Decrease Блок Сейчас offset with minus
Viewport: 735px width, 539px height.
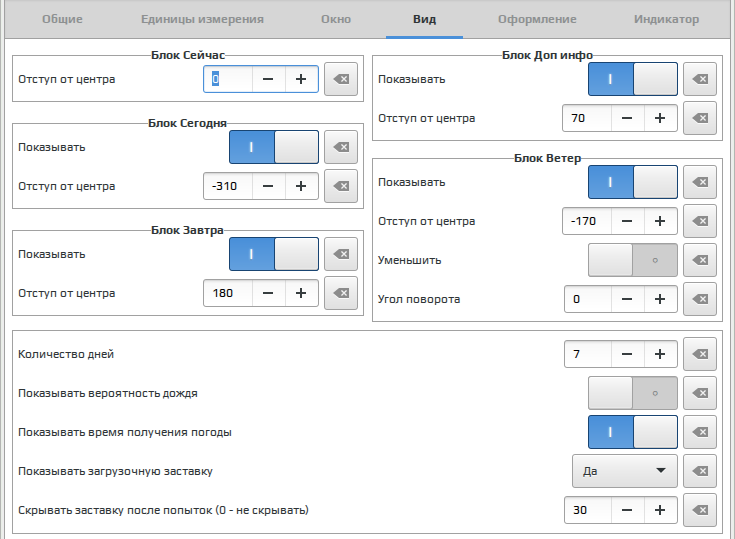[268, 79]
